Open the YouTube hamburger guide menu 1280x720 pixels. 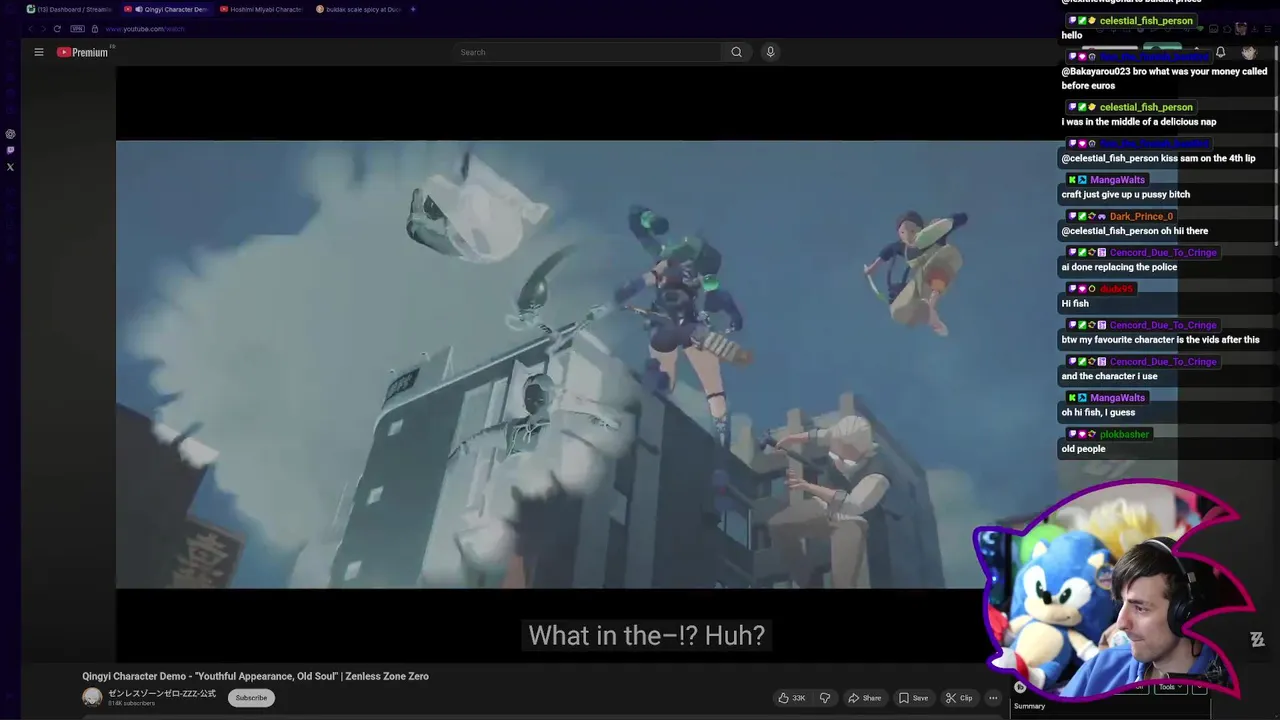click(x=39, y=52)
